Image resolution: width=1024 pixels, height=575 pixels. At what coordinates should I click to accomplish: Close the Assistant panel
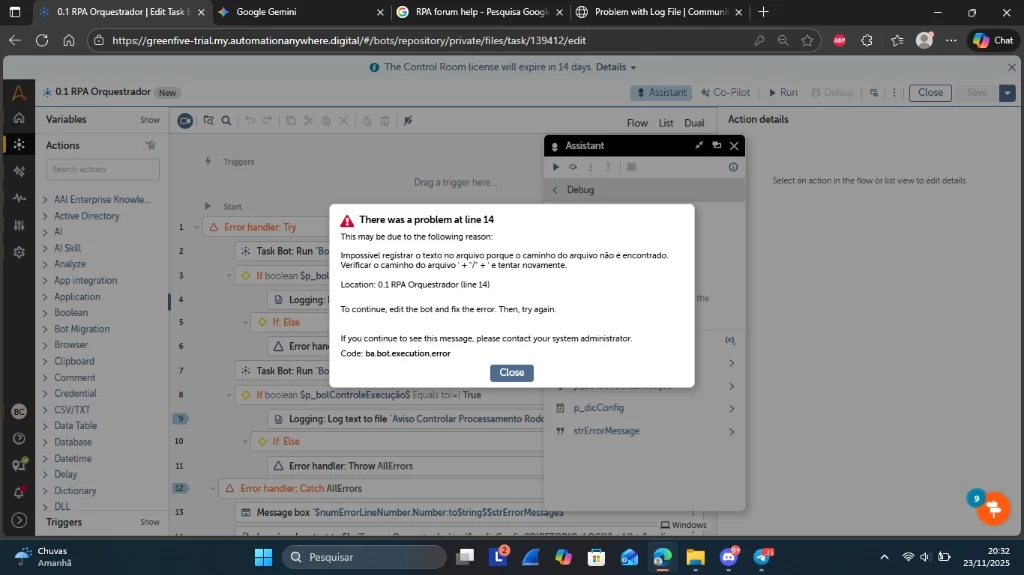tap(734, 146)
